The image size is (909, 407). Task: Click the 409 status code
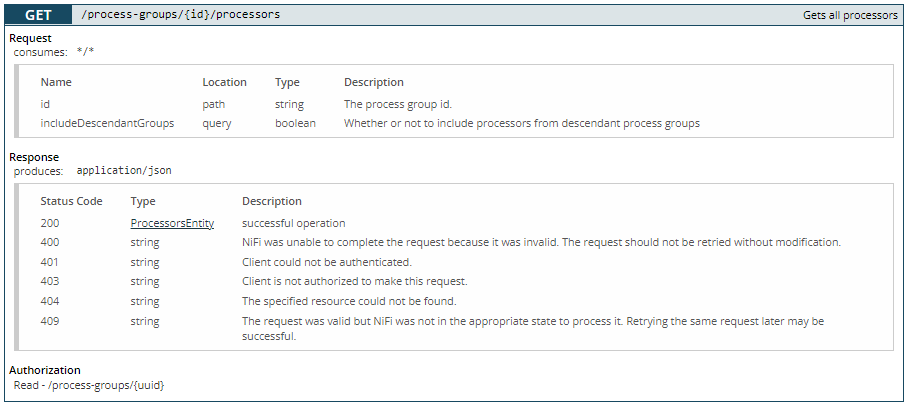click(x=50, y=321)
